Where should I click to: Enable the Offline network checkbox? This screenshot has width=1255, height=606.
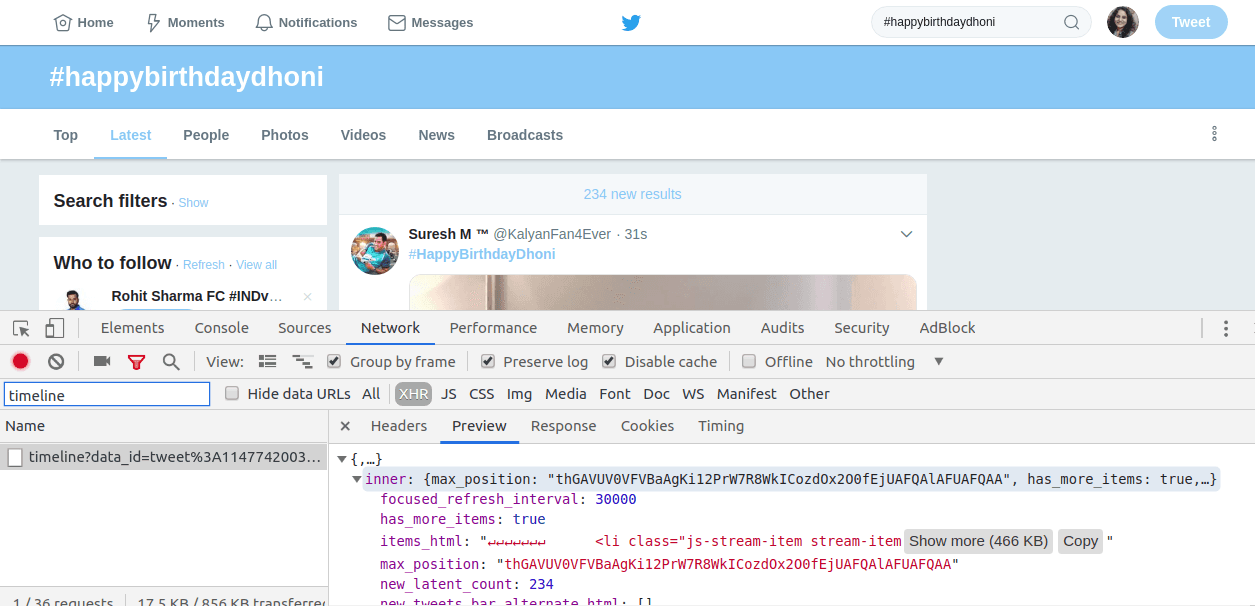coord(749,361)
